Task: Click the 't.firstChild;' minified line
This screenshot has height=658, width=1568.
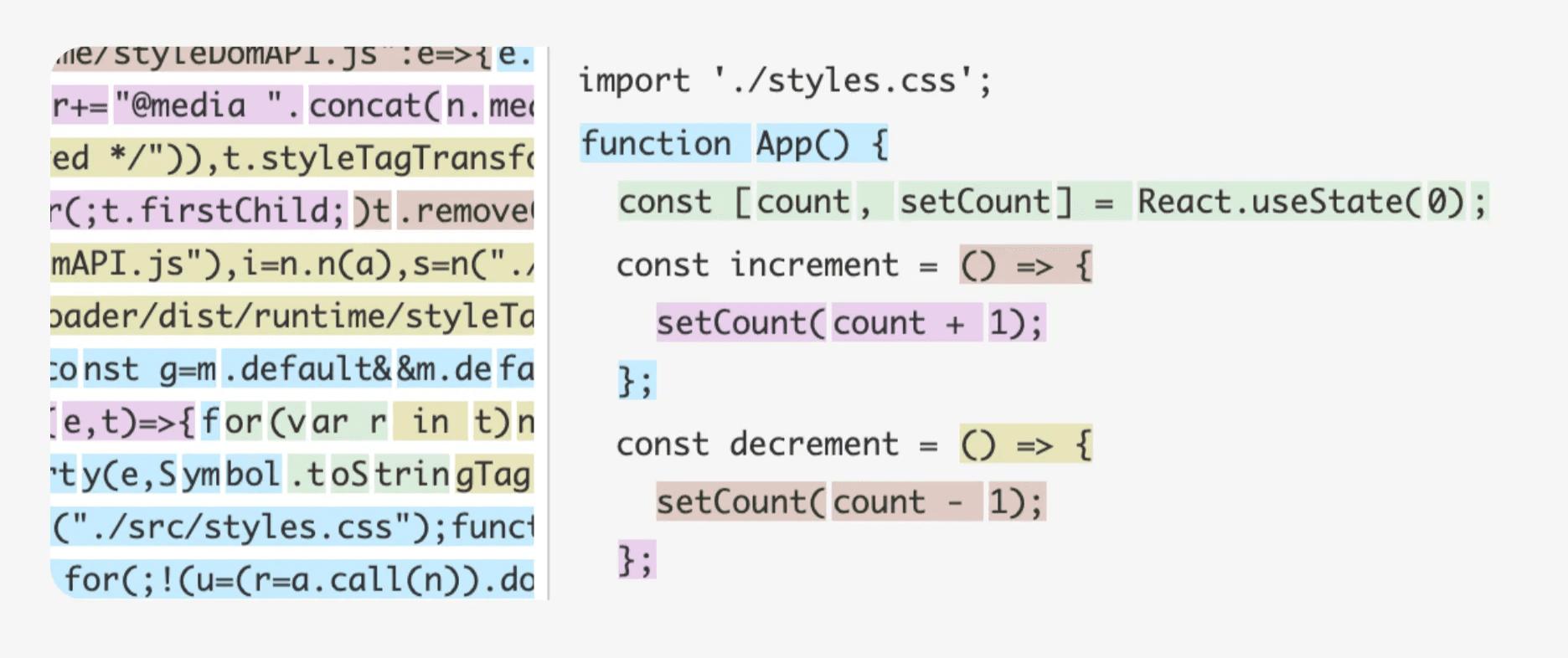Action: click(292, 211)
